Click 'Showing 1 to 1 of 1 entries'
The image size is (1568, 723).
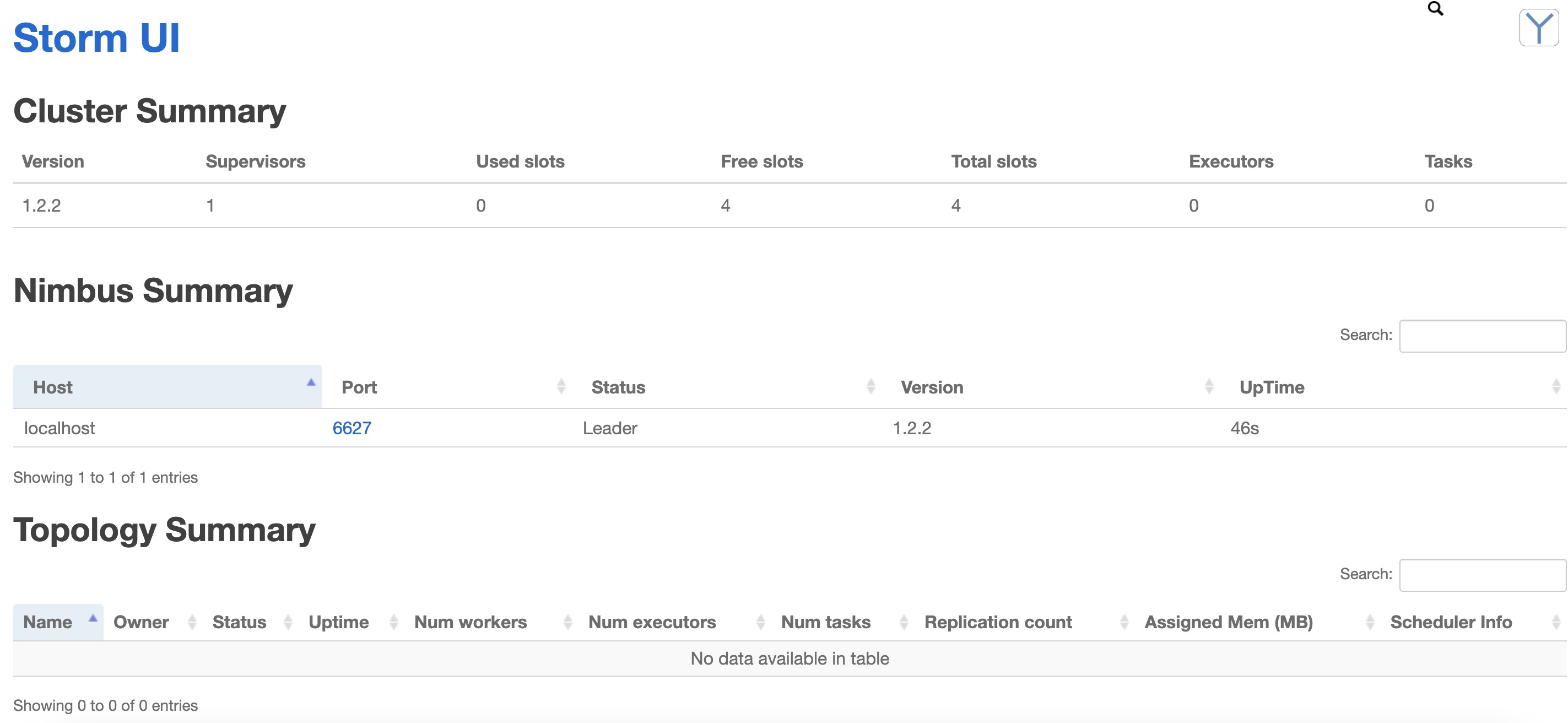click(x=105, y=477)
